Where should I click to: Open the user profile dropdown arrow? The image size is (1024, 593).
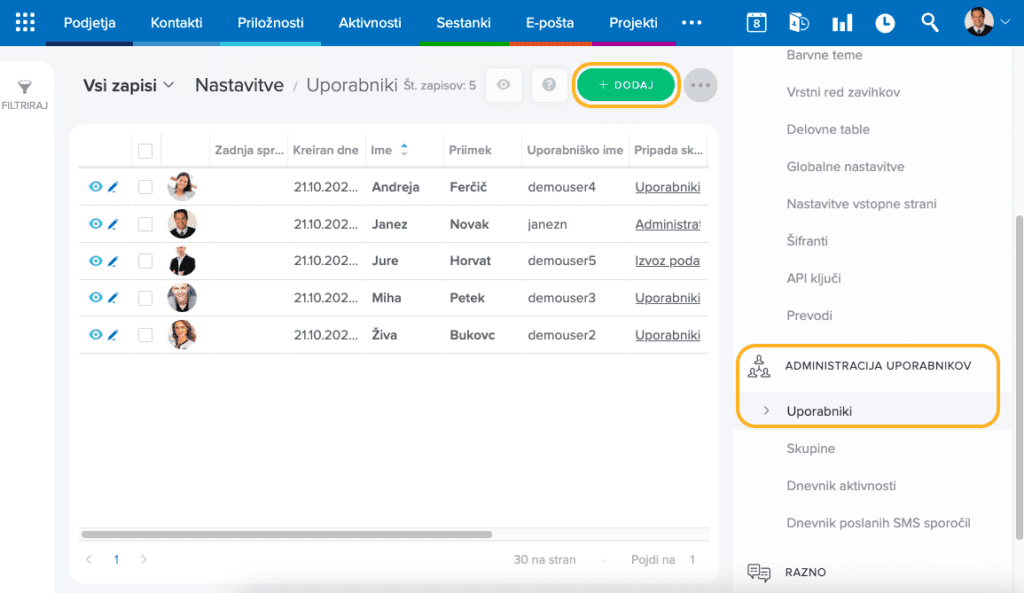point(1005,22)
